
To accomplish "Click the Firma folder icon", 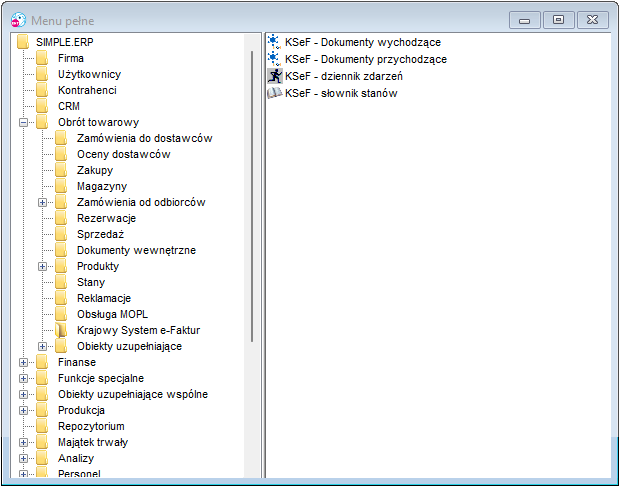I will click(x=42, y=58).
